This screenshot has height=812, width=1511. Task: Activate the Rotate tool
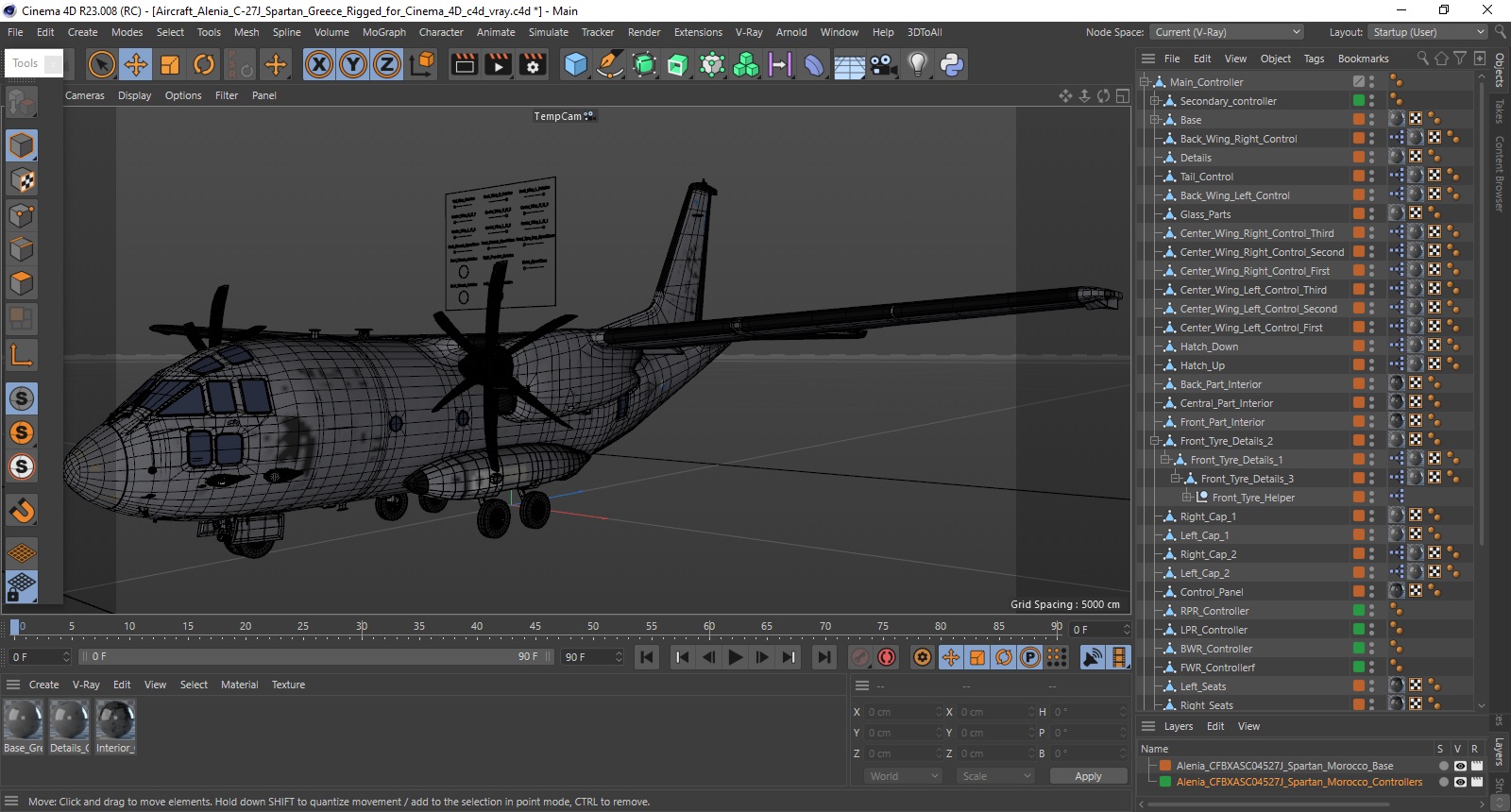(204, 64)
